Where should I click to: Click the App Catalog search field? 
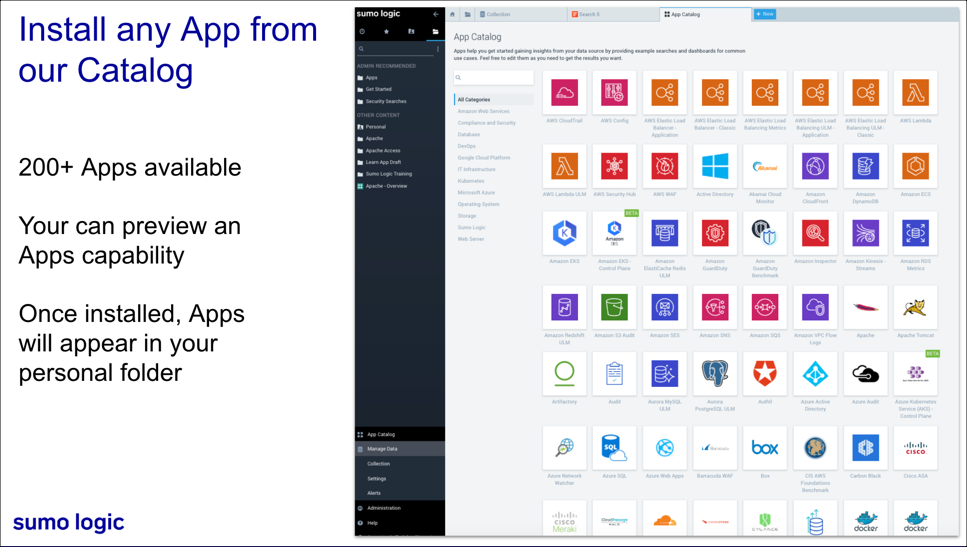point(495,77)
